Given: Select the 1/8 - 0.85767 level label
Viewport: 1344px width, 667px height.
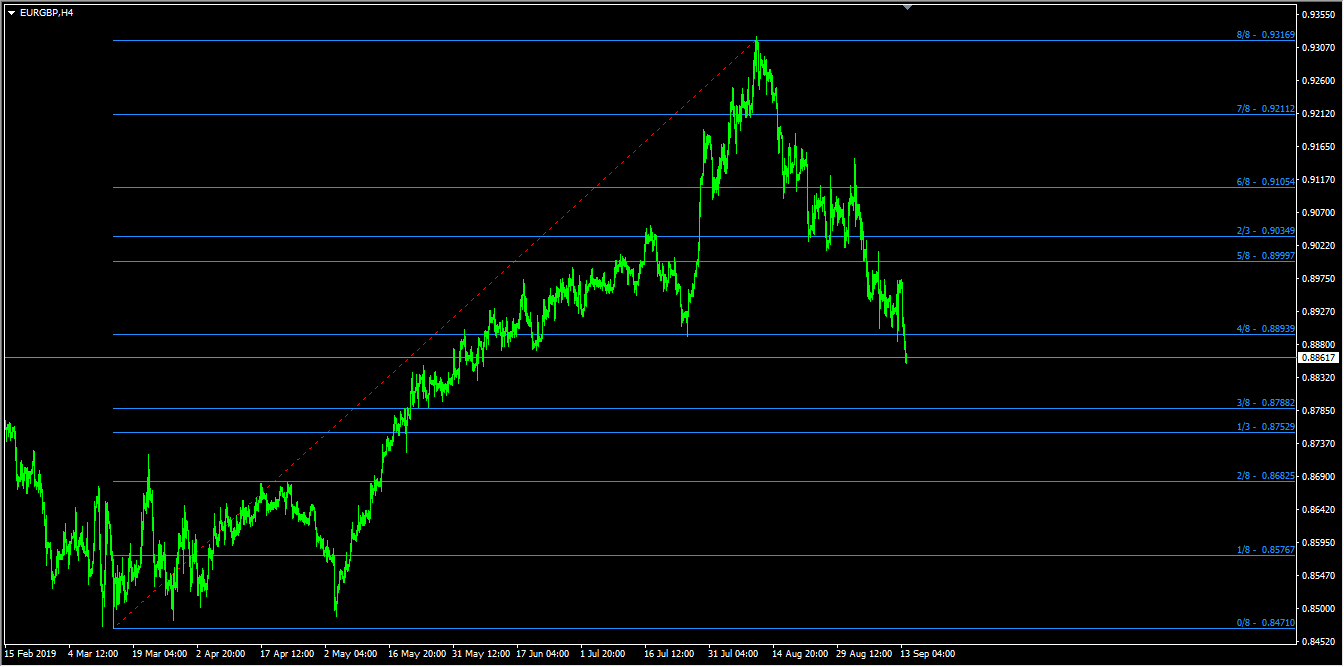Looking at the screenshot, I should click(x=1266, y=550).
